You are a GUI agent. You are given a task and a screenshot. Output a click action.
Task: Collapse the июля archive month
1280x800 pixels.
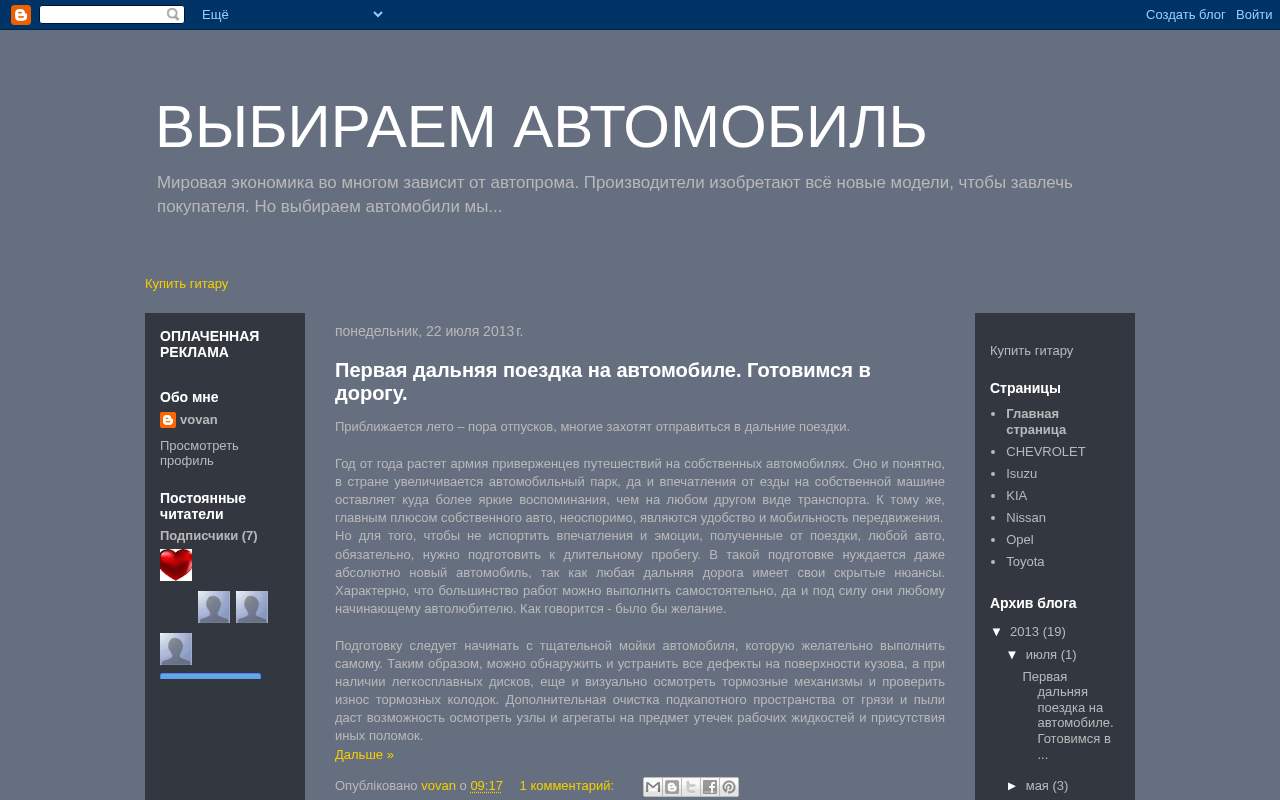(x=1012, y=655)
